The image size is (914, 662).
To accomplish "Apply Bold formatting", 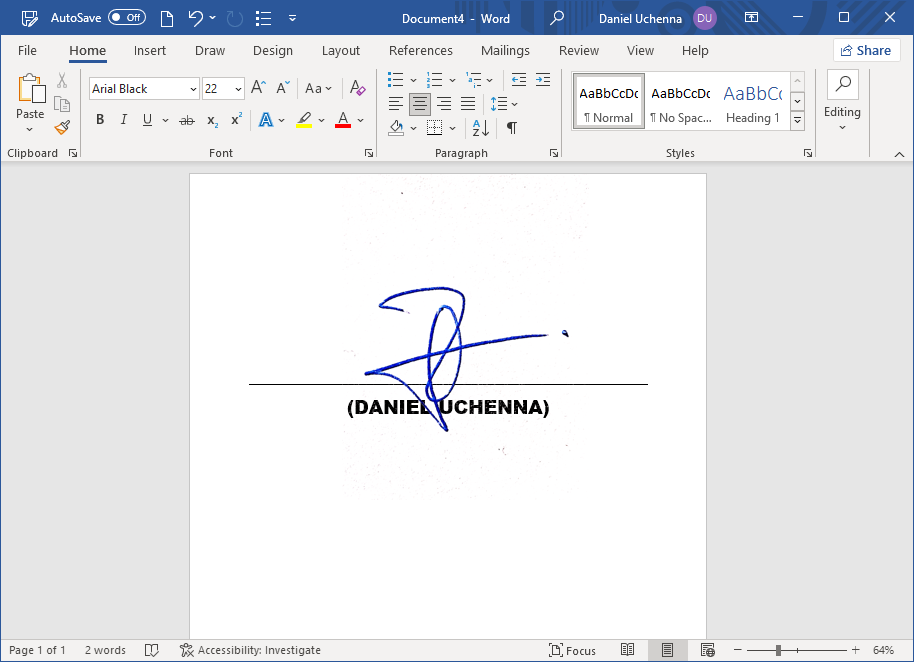I will point(99,119).
